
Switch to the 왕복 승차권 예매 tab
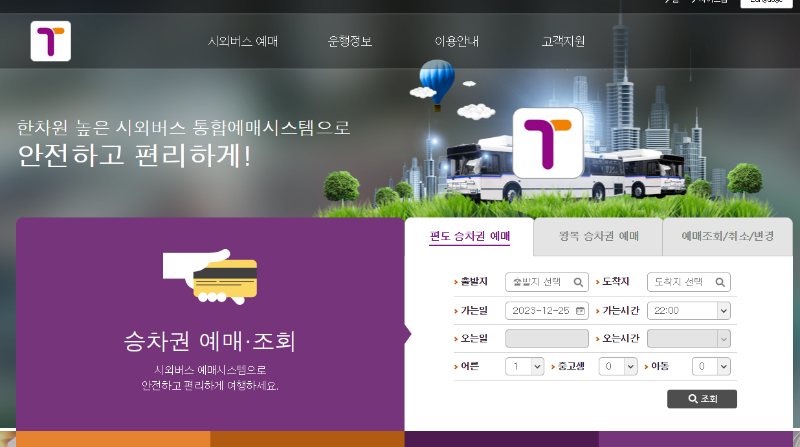[598, 236]
